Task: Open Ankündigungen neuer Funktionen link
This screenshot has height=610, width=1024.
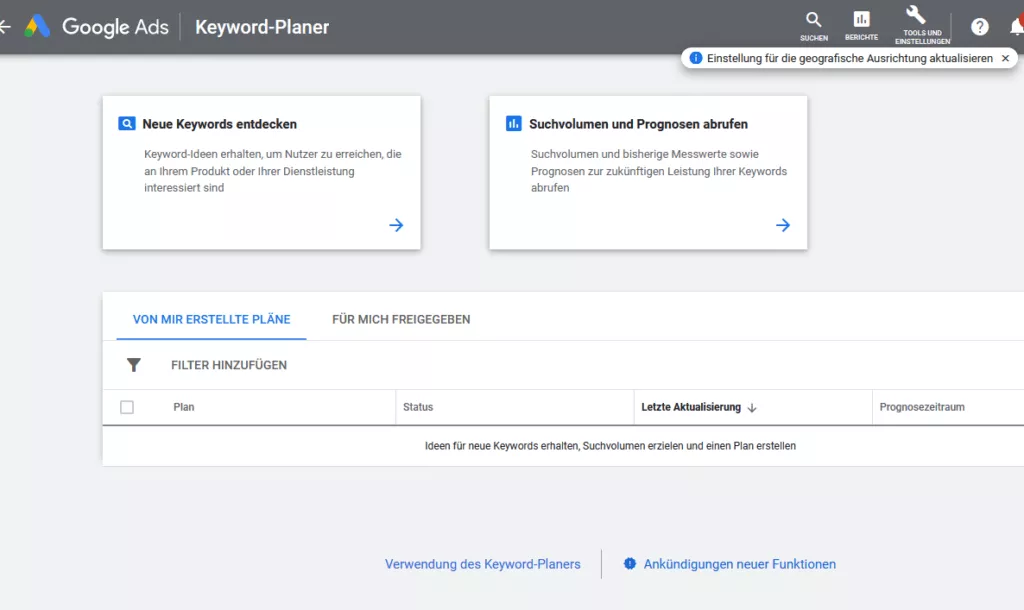Action: (x=739, y=564)
